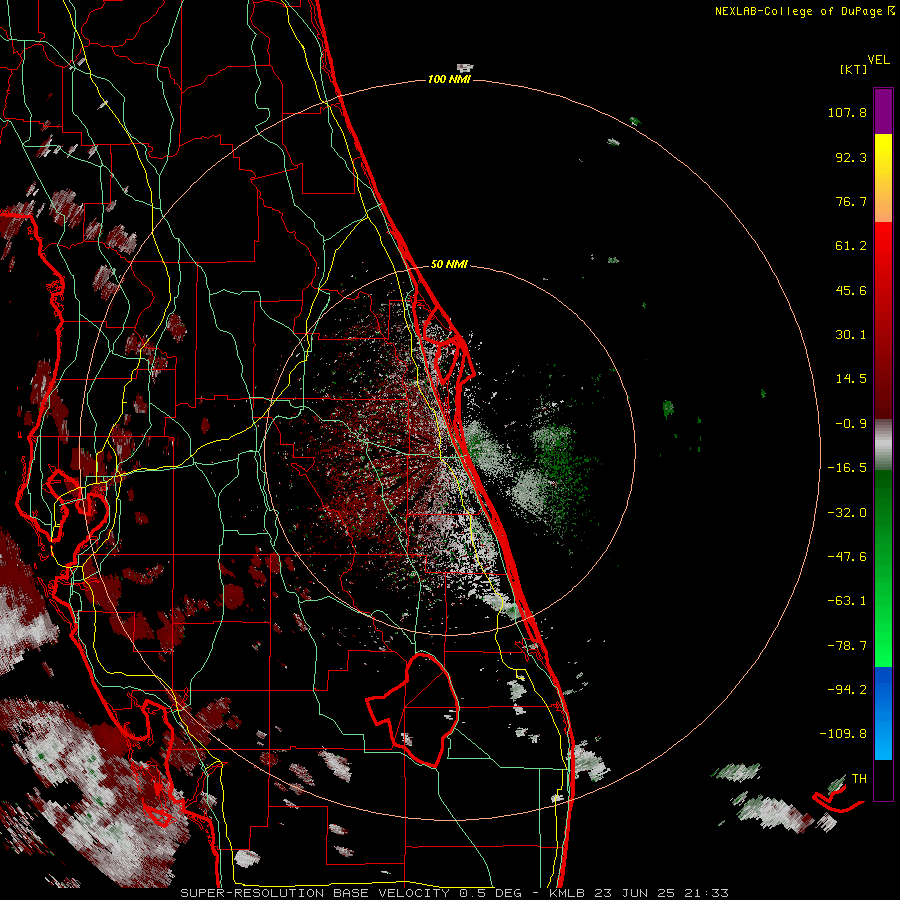Screen dimensions: 900x900
Task: Click the 100 NMI range ring label
Action: pyautogui.click(x=449, y=79)
